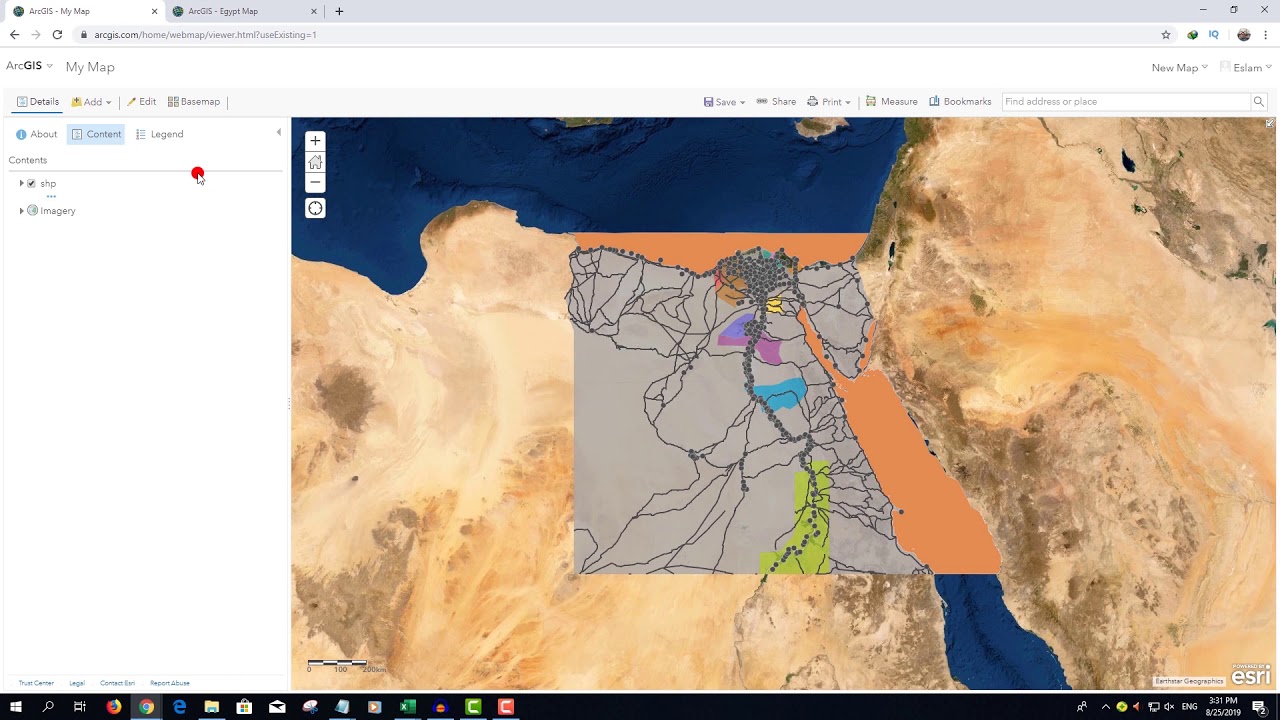Open the Print dropdown

point(829,102)
